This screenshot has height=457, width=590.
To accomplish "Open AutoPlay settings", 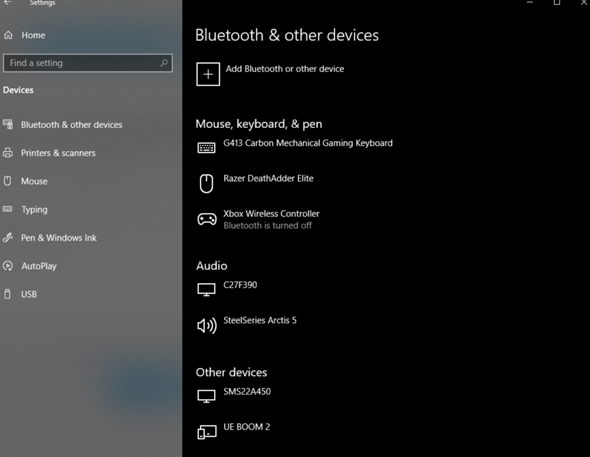I will pos(39,266).
